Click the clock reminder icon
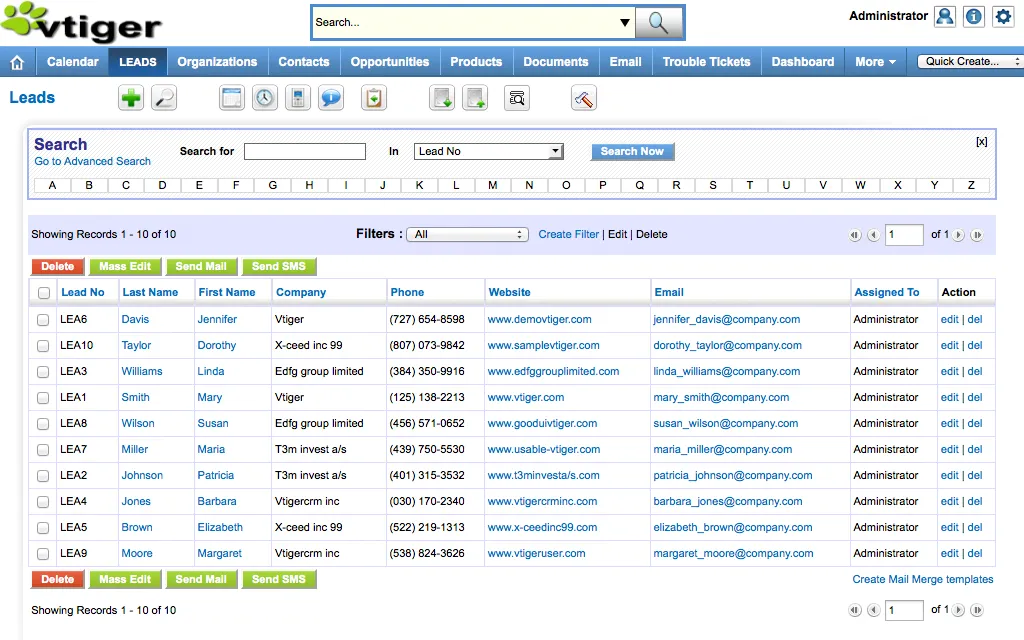Viewport: 1024px width, 640px height. pyautogui.click(x=264, y=97)
